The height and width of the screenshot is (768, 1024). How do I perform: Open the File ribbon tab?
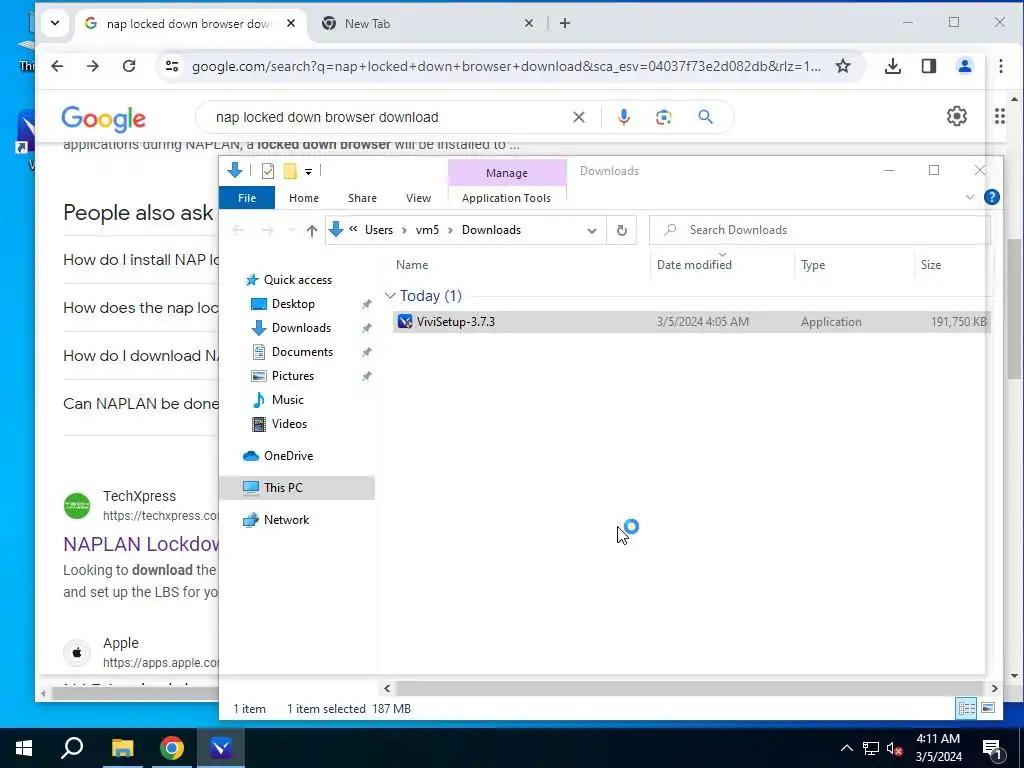pyautogui.click(x=247, y=198)
